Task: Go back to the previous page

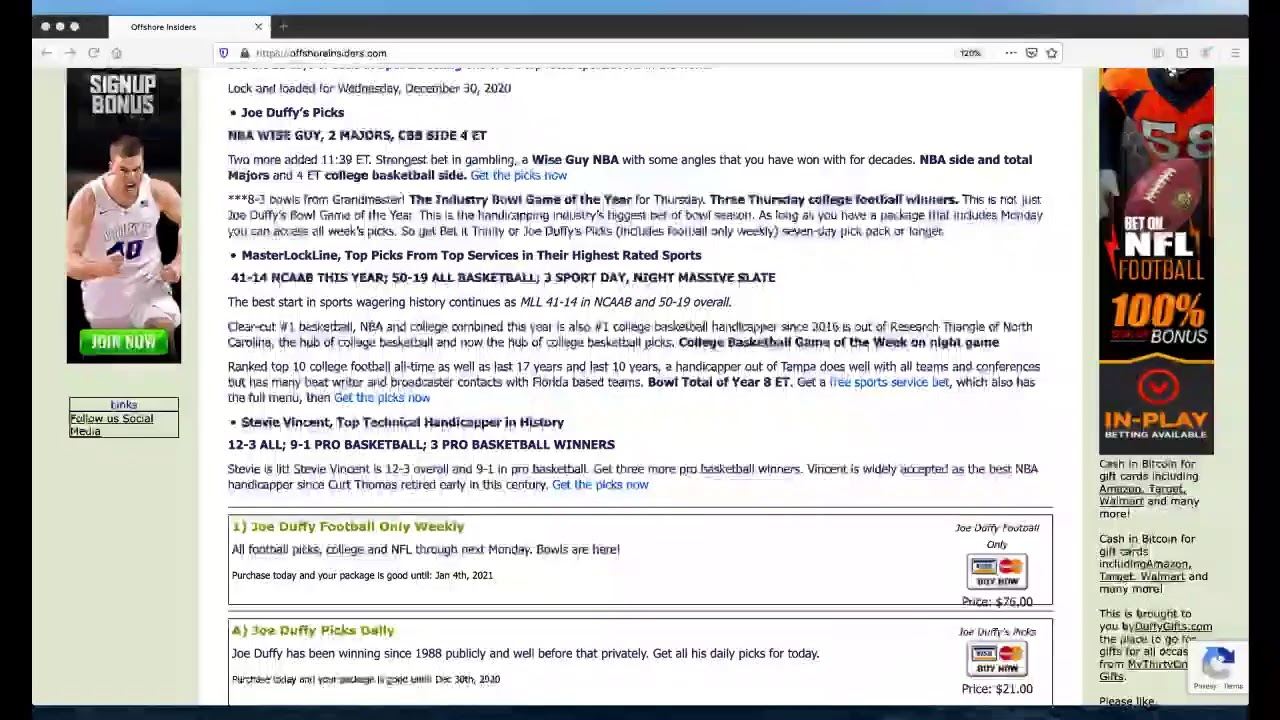Action: pyautogui.click(x=46, y=53)
